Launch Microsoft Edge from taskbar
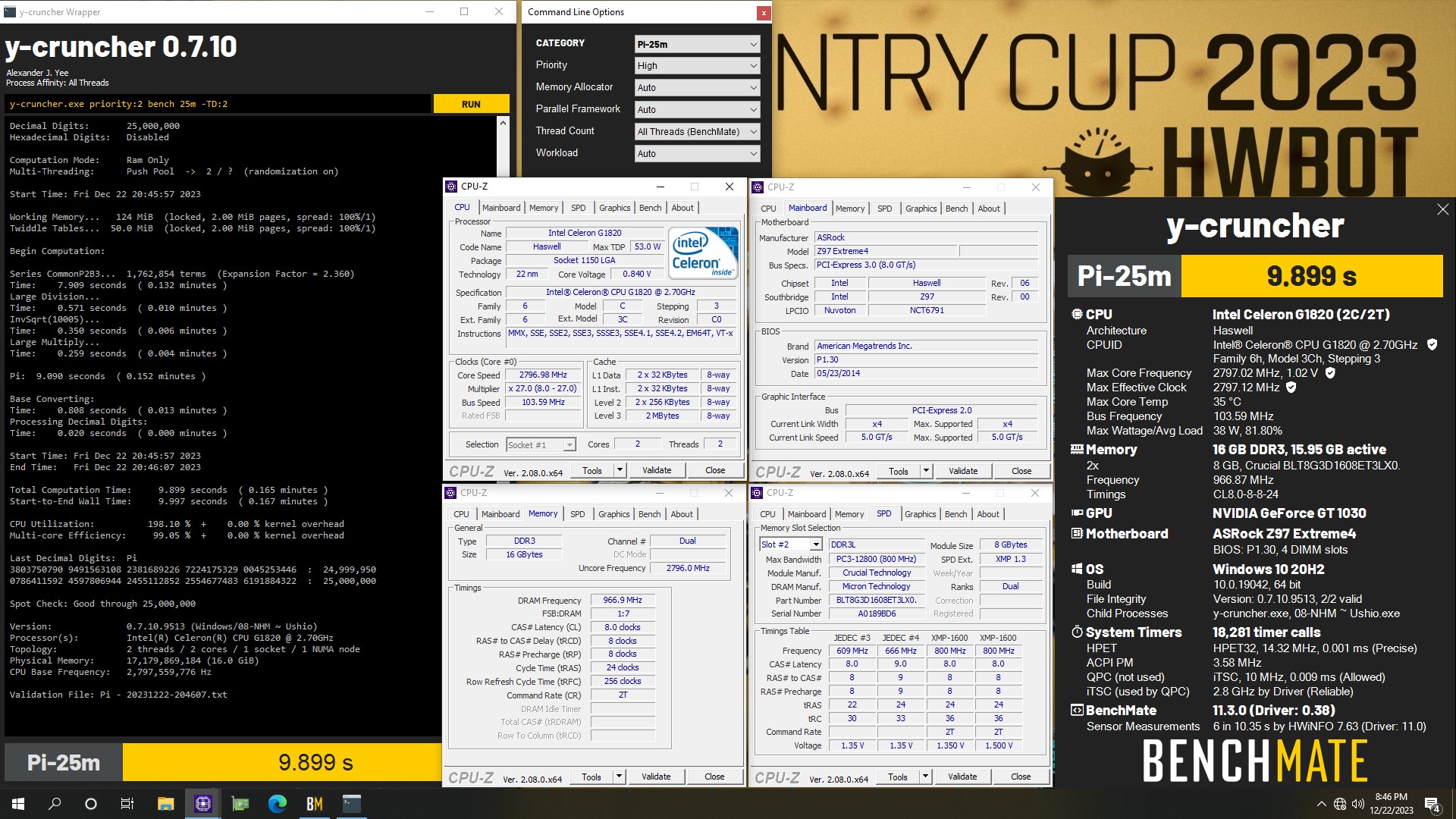This screenshot has width=1456, height=819. 277,804
